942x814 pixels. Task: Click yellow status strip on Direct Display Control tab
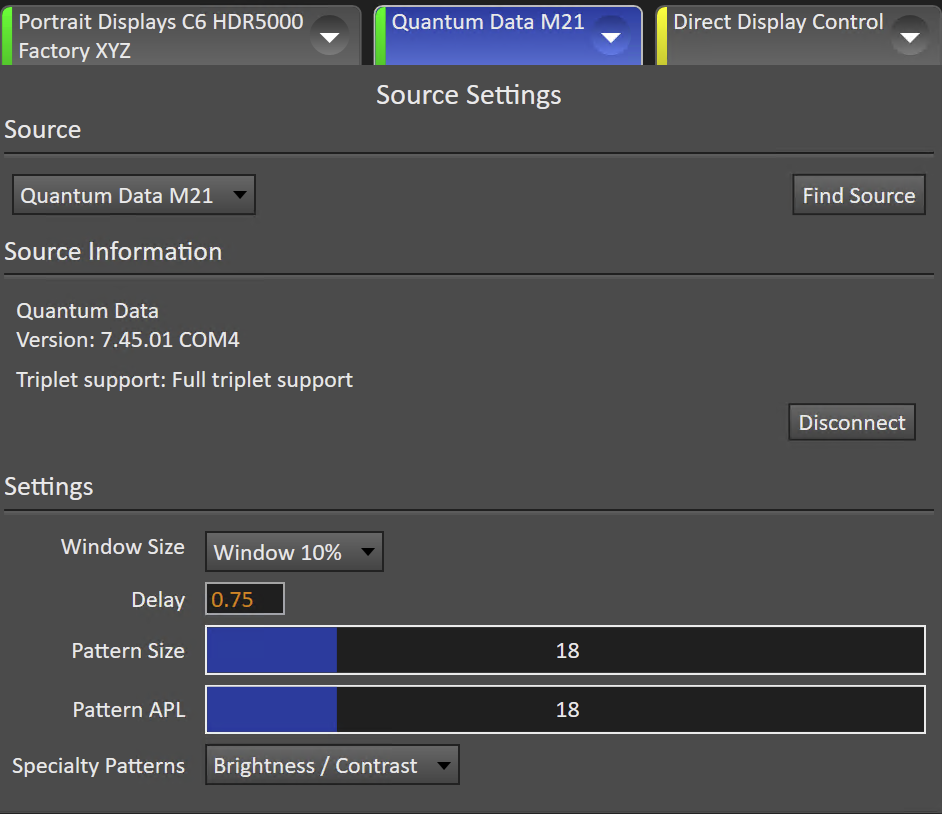point(661,36)
